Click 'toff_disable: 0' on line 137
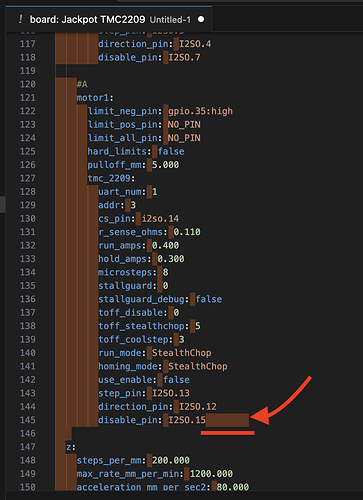363x500 pixels. [139, 312]
